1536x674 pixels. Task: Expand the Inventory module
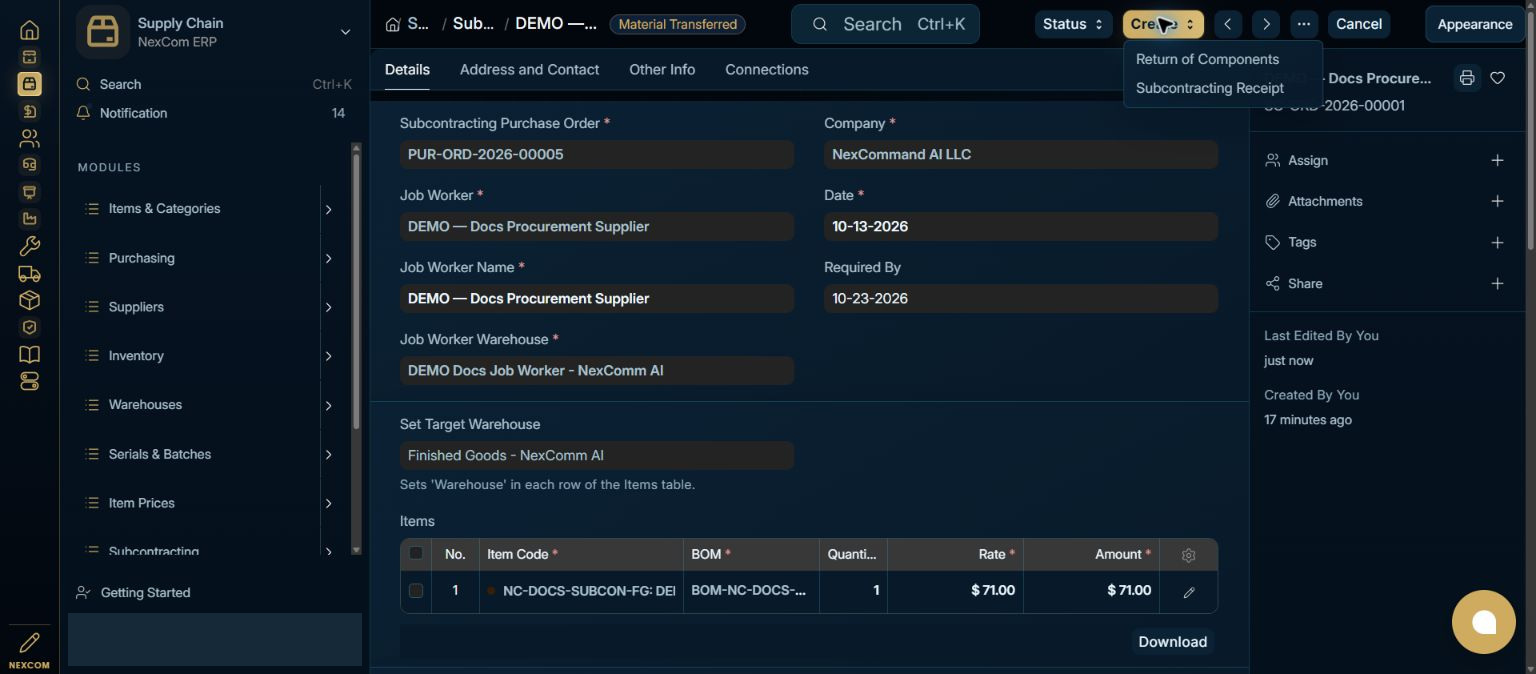[x=328, y=356]
